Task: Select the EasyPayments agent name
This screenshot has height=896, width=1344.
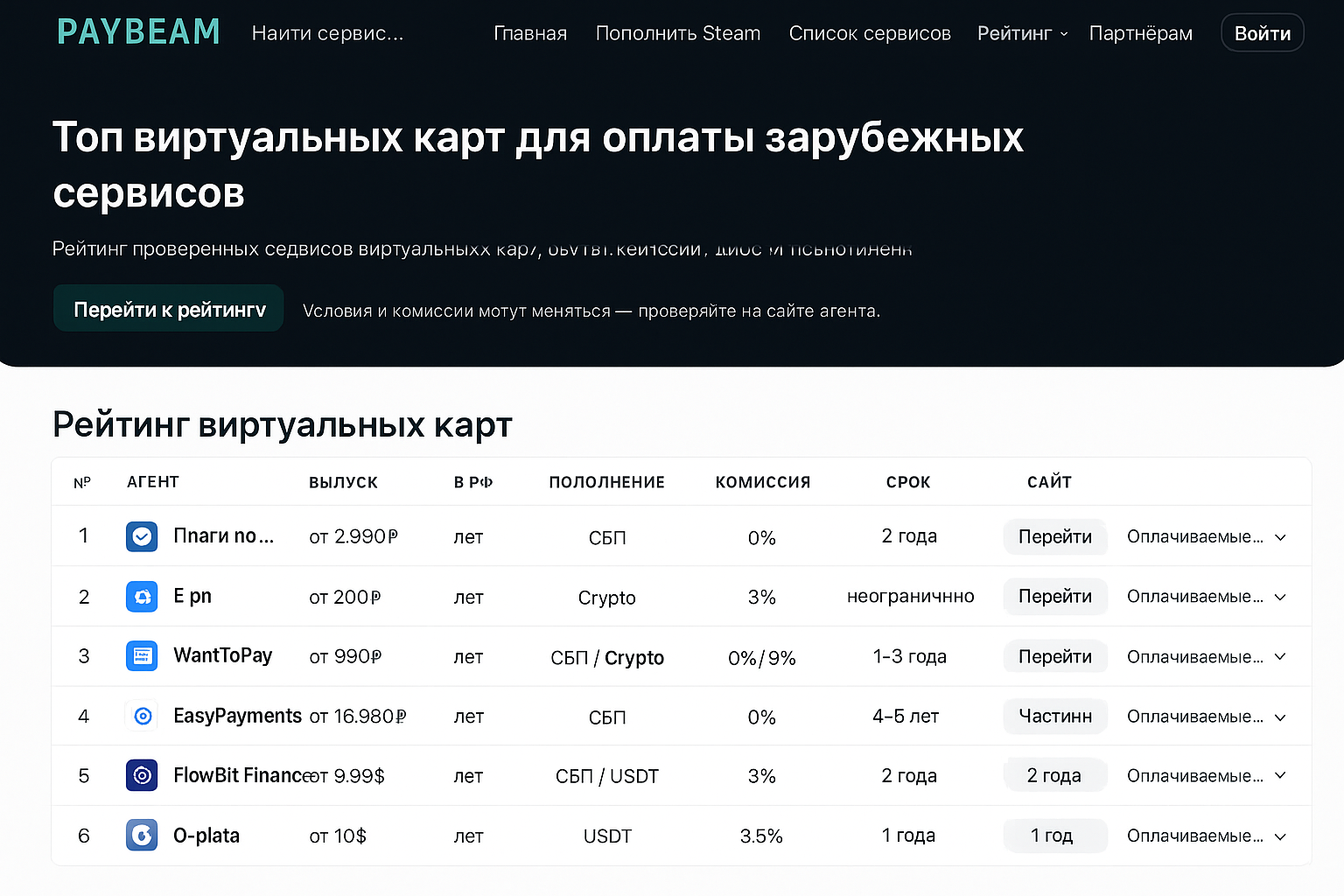Action: (238, 716)
